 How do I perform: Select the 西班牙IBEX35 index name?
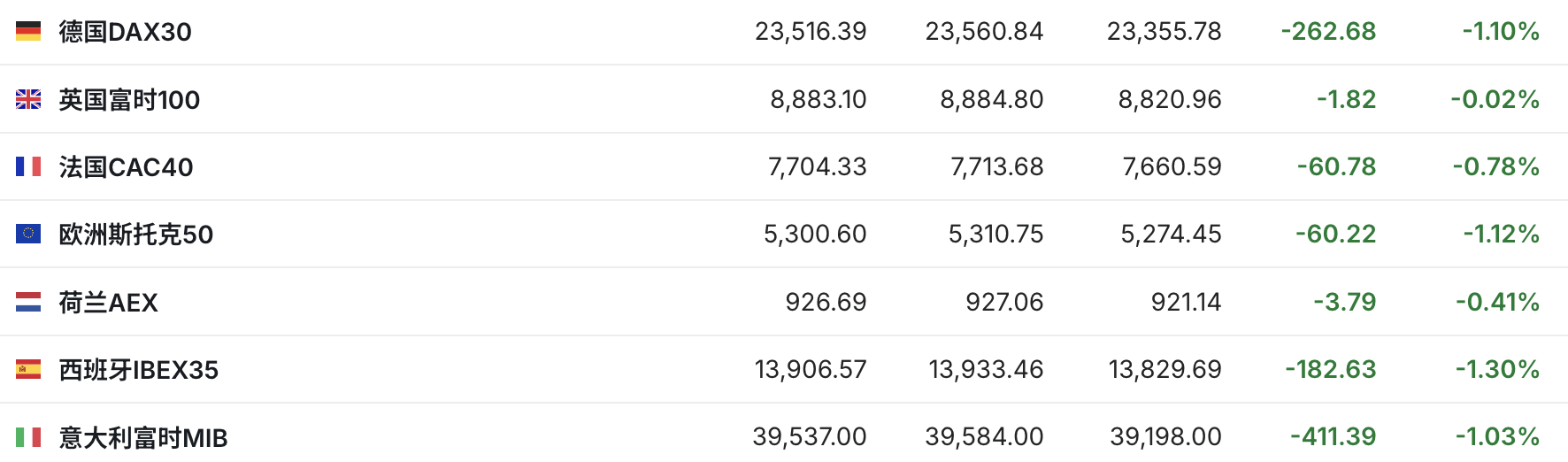pos(138,370)
